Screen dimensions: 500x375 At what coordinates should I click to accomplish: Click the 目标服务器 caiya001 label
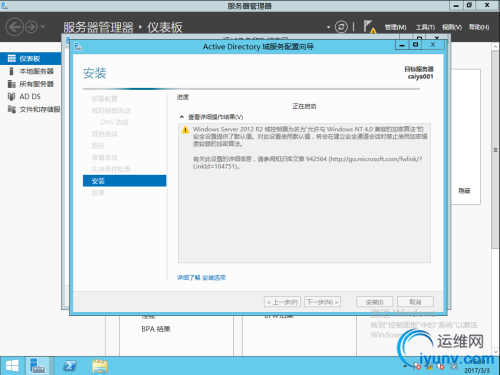(419, 73)
